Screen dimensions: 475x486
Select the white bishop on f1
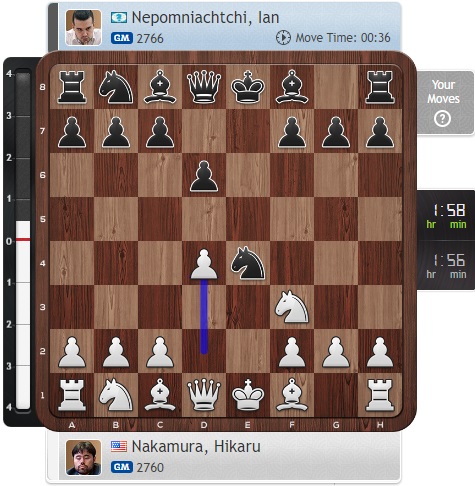[292, 394]
